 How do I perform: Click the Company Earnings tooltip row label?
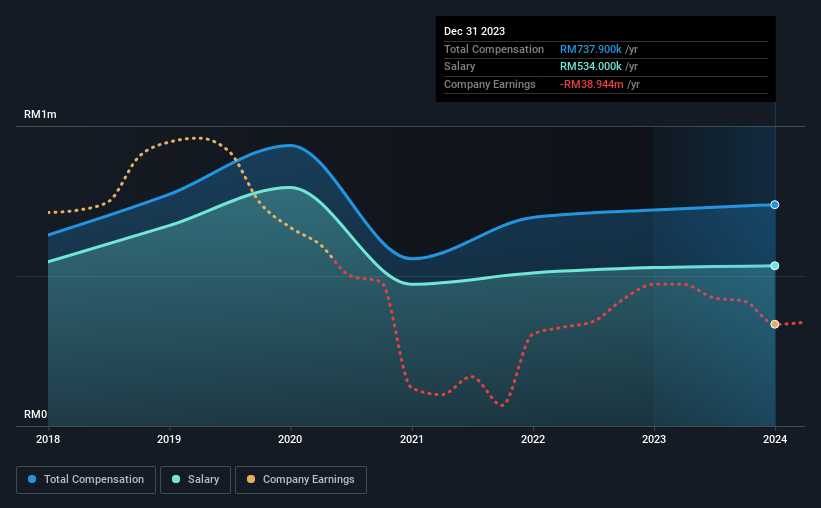tap(490, 84)
